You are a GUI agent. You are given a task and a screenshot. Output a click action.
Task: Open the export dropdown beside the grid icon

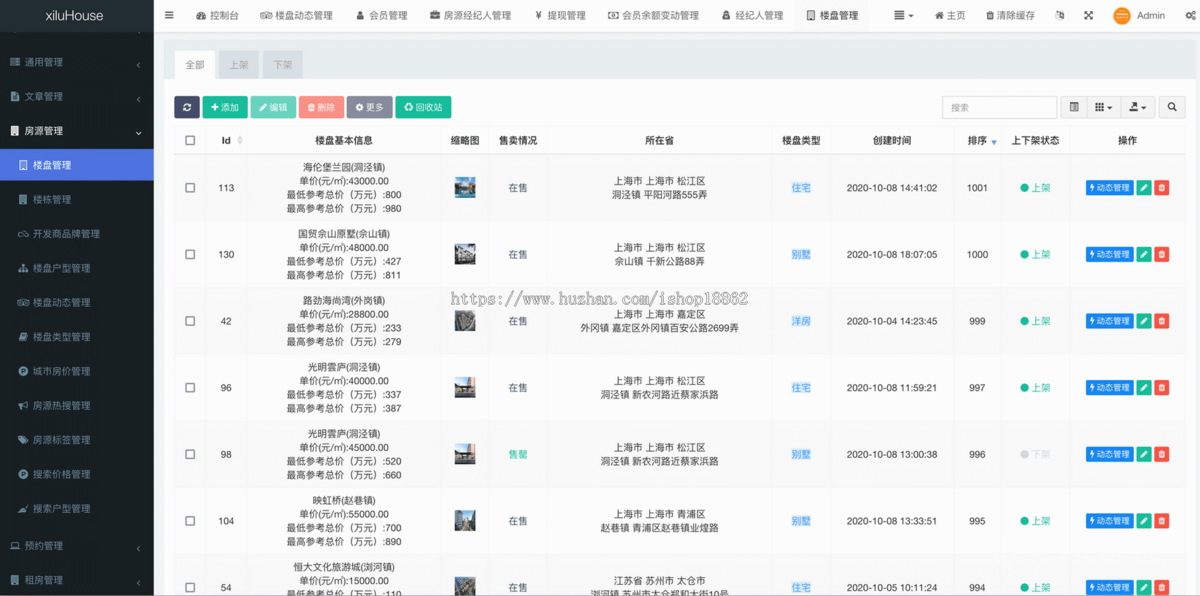click(1138, 107)
